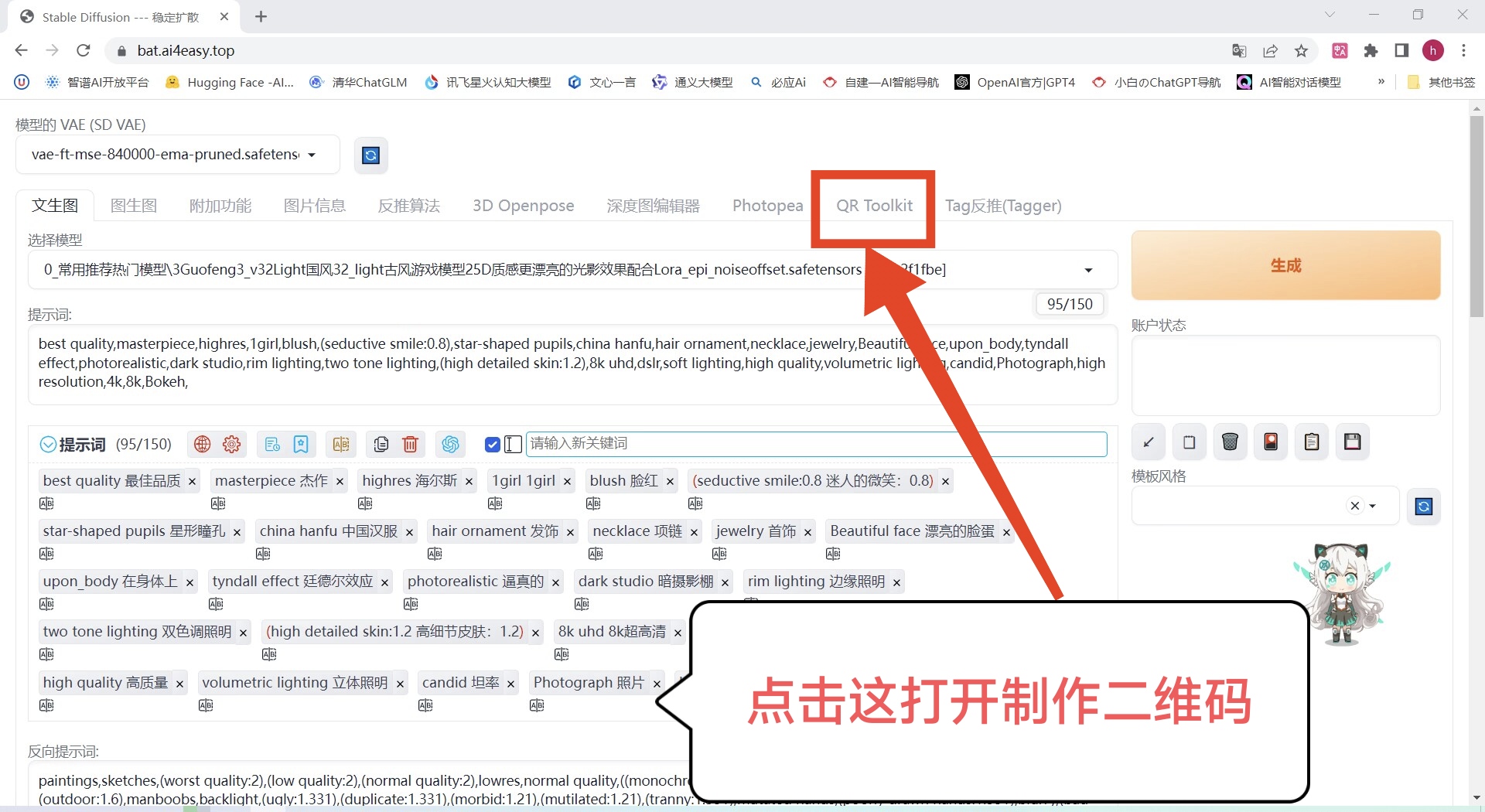Click the 请输入新关键词 keyword input field
Image resolution: width=1485 pixels, height=812 pixels.
[816, 443]
